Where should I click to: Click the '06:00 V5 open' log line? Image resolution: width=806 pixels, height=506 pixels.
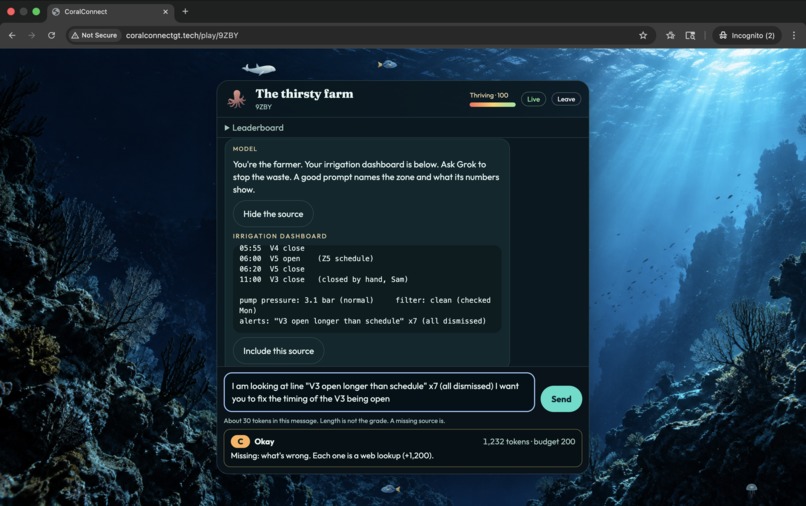tap(306, 259)
